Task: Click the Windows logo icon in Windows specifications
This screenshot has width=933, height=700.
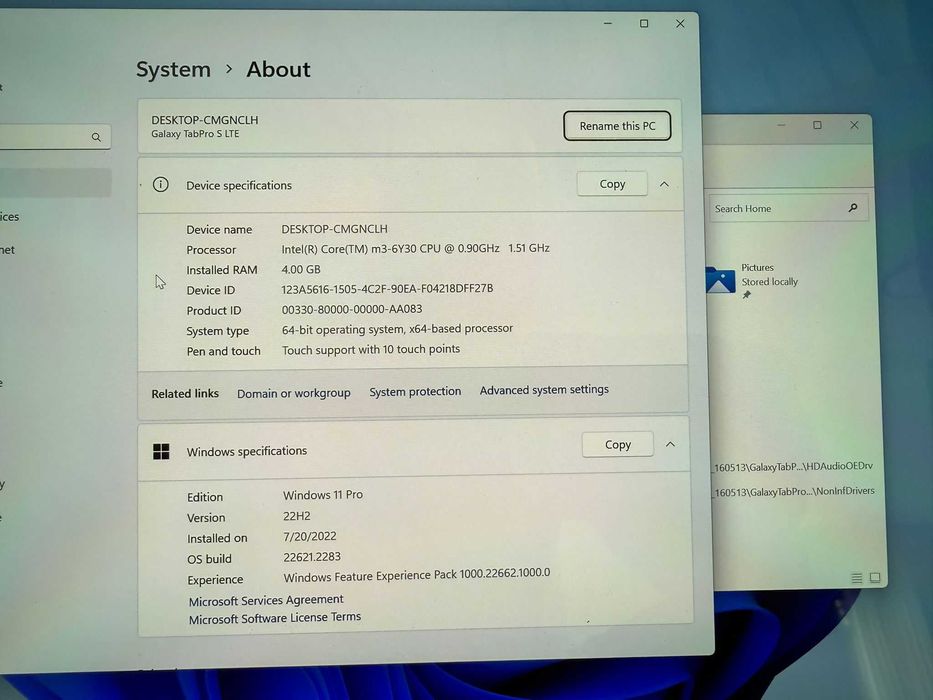Action: pos(161,452)
